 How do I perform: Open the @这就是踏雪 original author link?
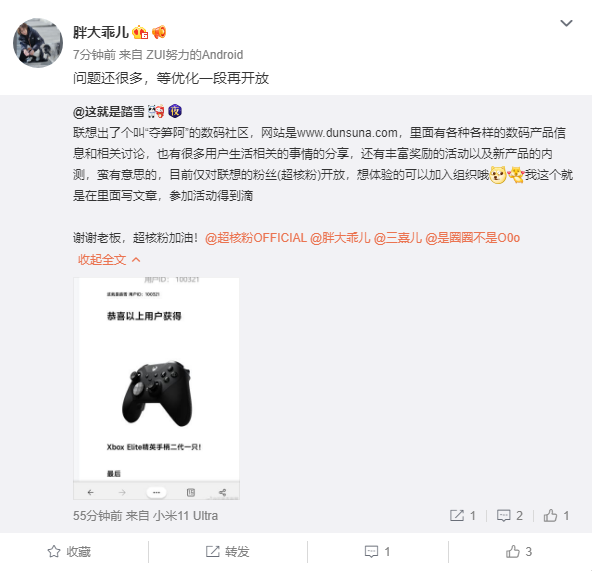coord(109,112)
